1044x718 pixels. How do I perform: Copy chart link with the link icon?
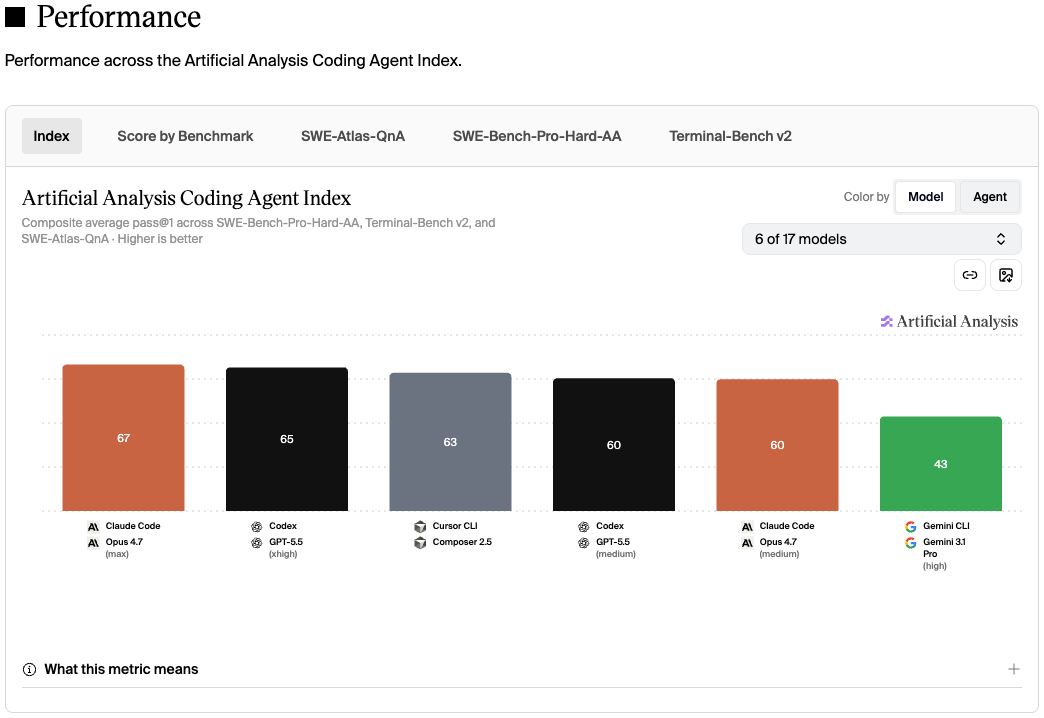pyautogui.click(x=969, y=275)
